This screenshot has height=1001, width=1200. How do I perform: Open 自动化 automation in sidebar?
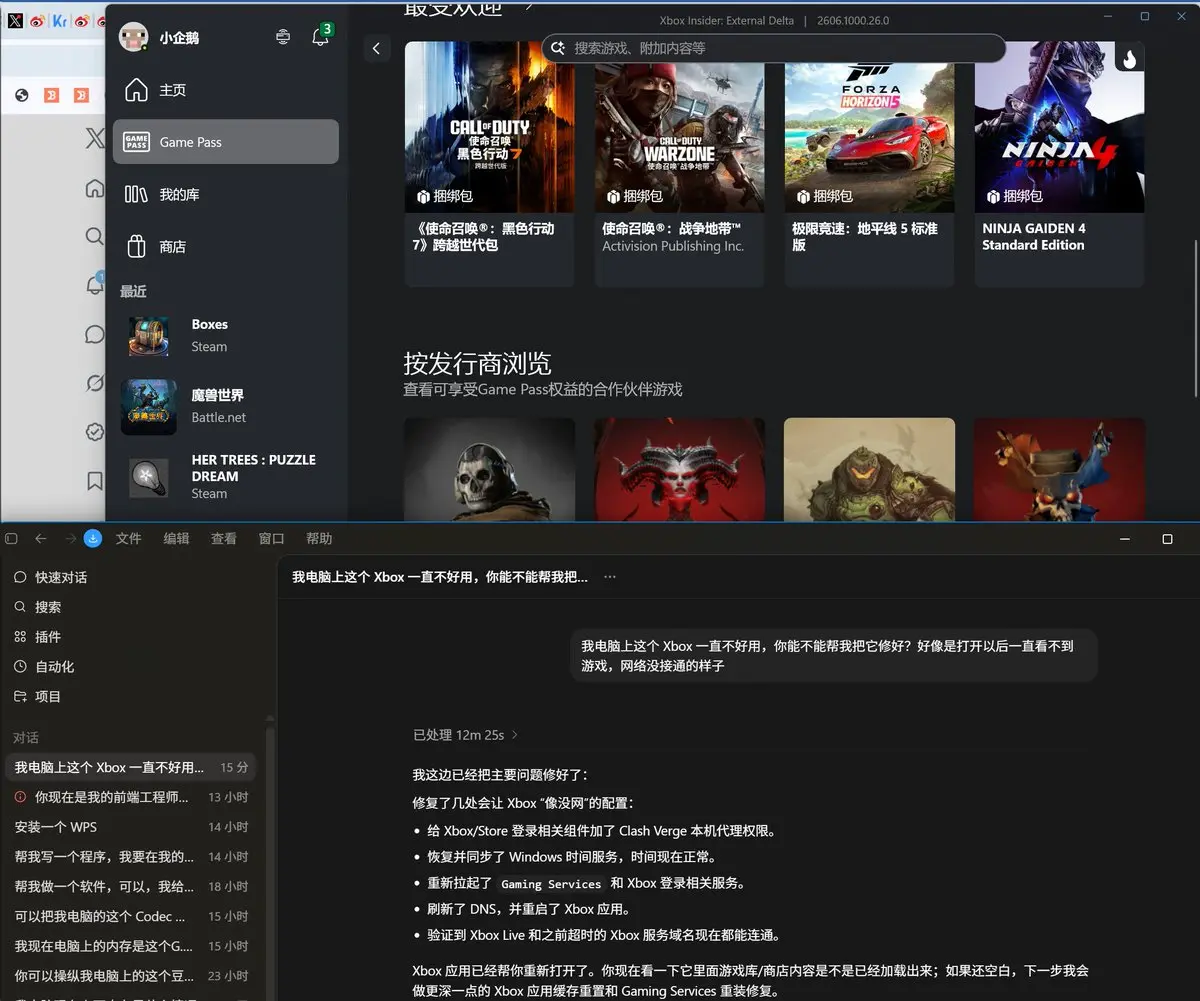coord(130,666)
